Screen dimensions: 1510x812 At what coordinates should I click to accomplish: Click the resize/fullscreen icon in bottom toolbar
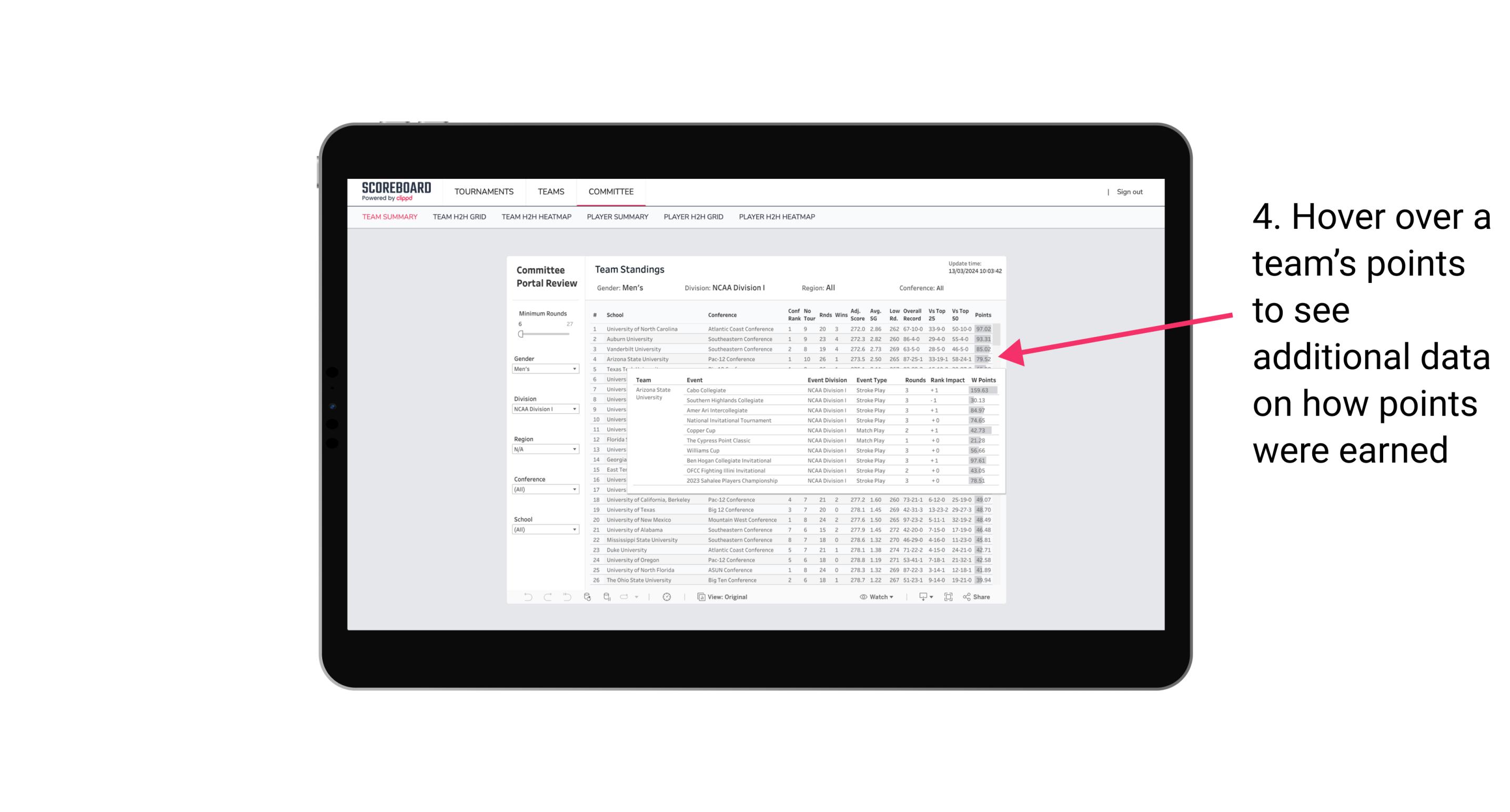tap(948, 598)
